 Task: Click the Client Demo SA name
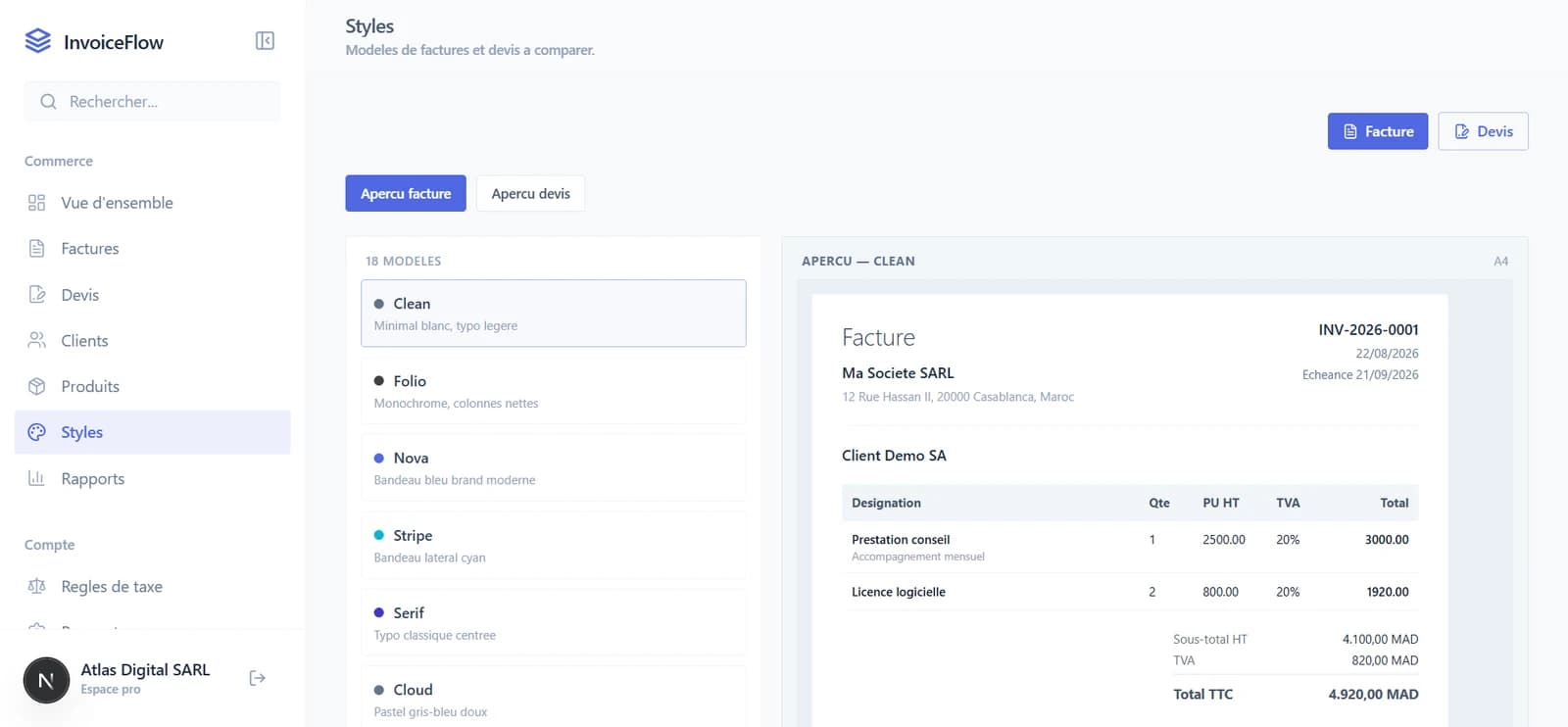(x=894, y=456)
